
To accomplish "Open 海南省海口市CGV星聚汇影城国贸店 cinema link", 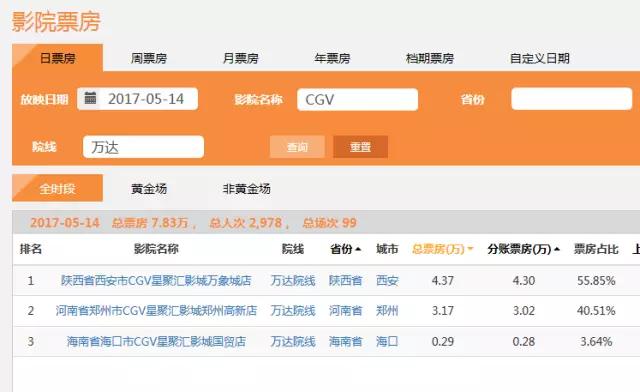I will [156, 341].
